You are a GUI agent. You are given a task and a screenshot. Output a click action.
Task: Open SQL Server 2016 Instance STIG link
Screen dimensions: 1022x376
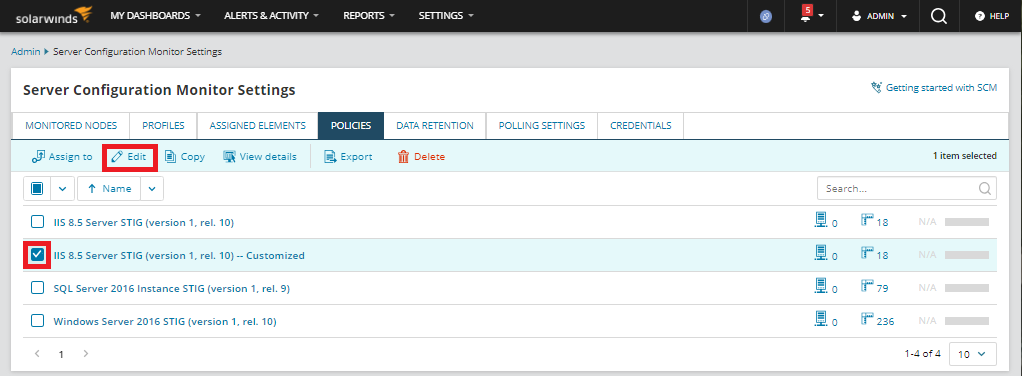[x=171, y=288]
